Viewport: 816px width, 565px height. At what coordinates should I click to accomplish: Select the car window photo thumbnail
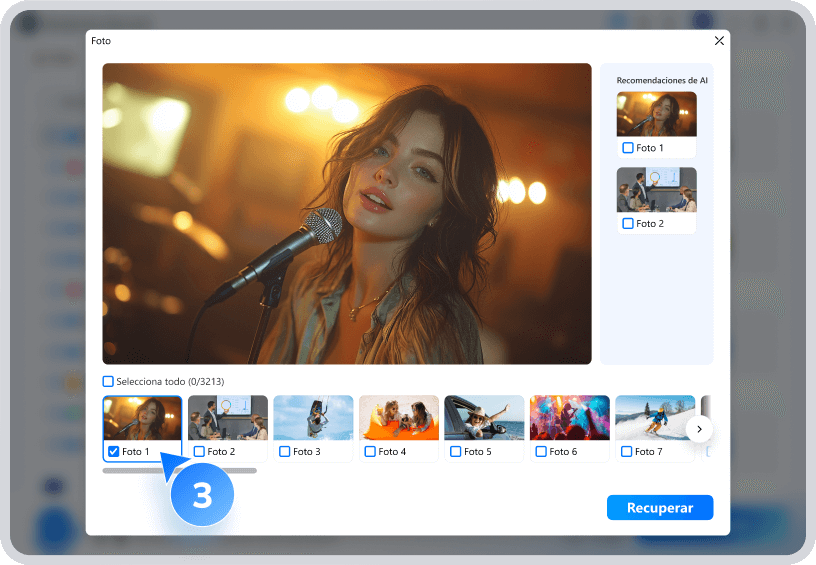484,418
